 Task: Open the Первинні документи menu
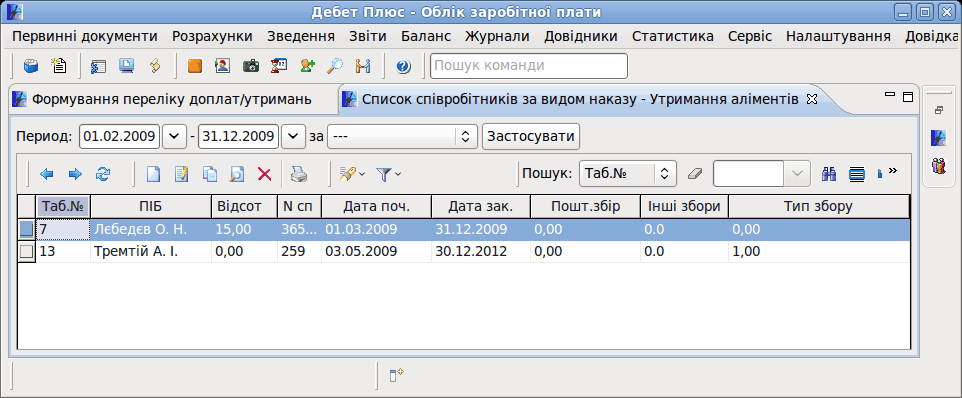point(85,36)
